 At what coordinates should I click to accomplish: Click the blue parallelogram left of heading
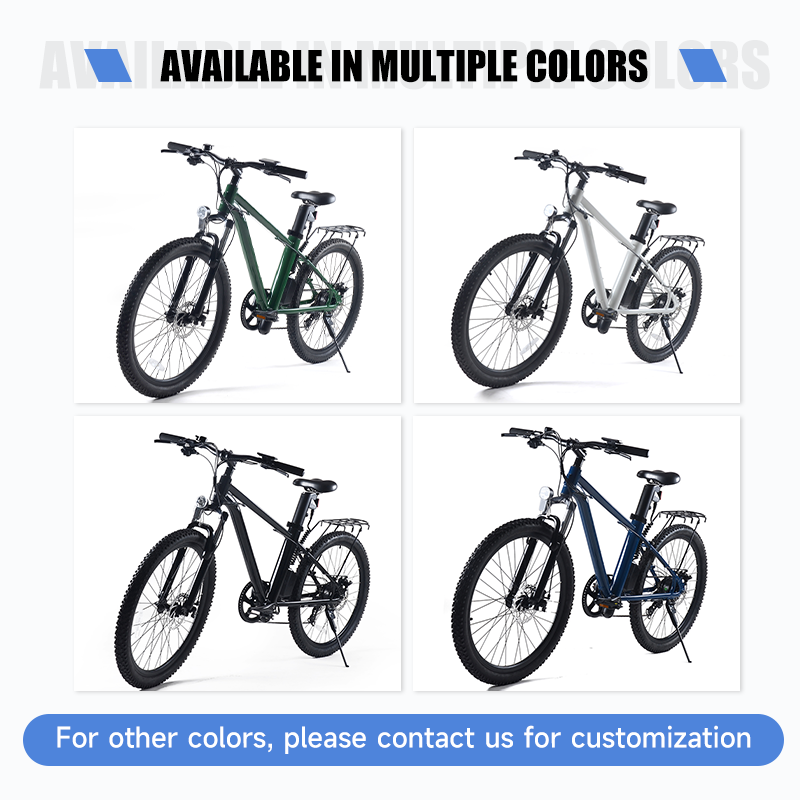(x=108, y=65)
